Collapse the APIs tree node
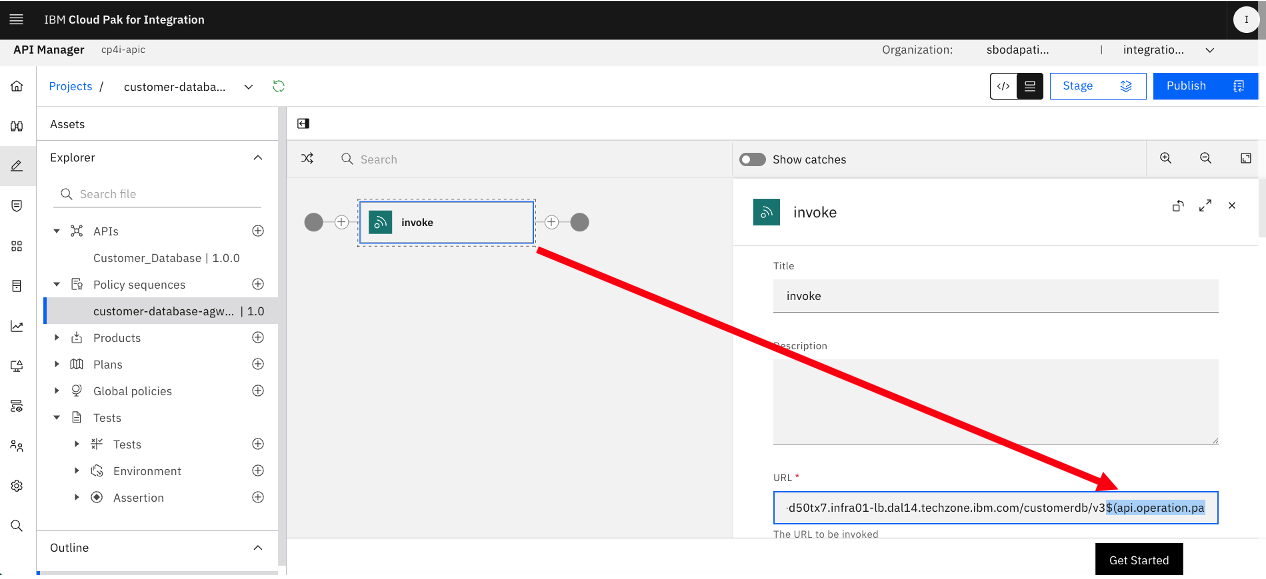 pyautogui.click(x=57, y=231)
